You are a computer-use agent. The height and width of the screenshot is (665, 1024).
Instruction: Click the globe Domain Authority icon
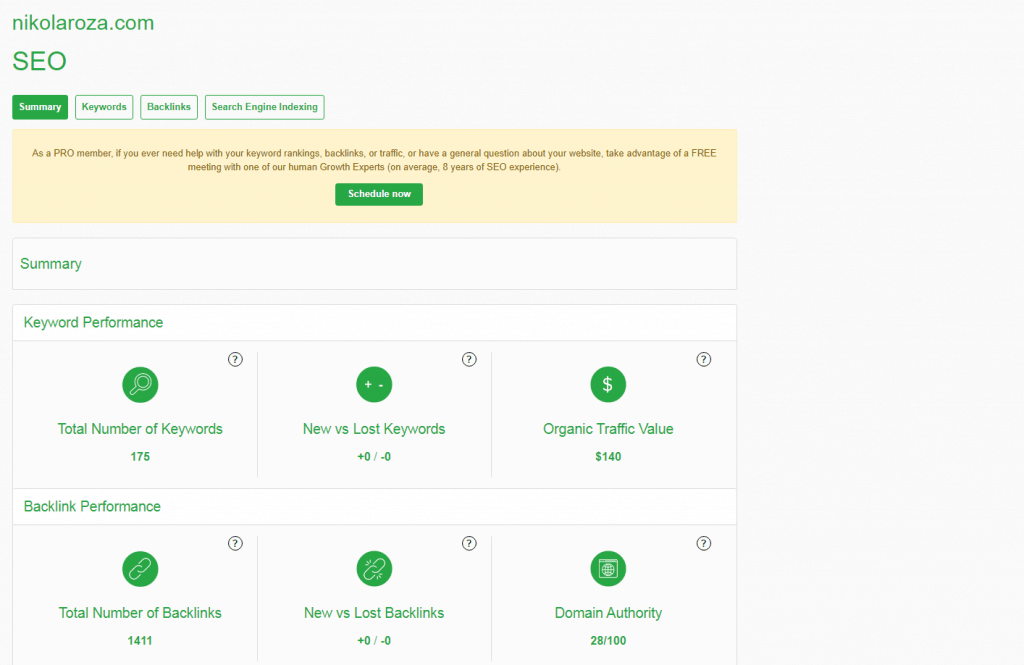click(608, 569)
